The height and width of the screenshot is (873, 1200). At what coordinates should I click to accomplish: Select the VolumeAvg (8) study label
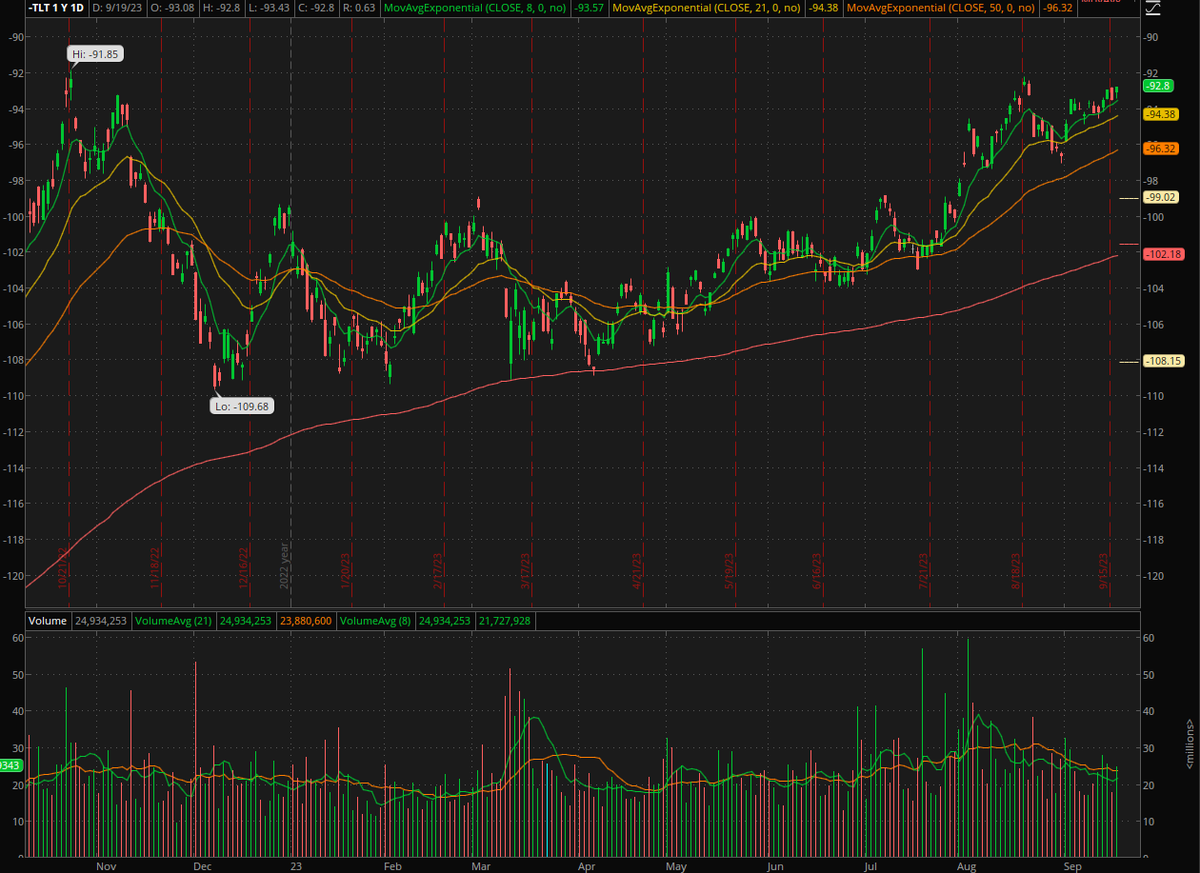[x=376, y=621]
